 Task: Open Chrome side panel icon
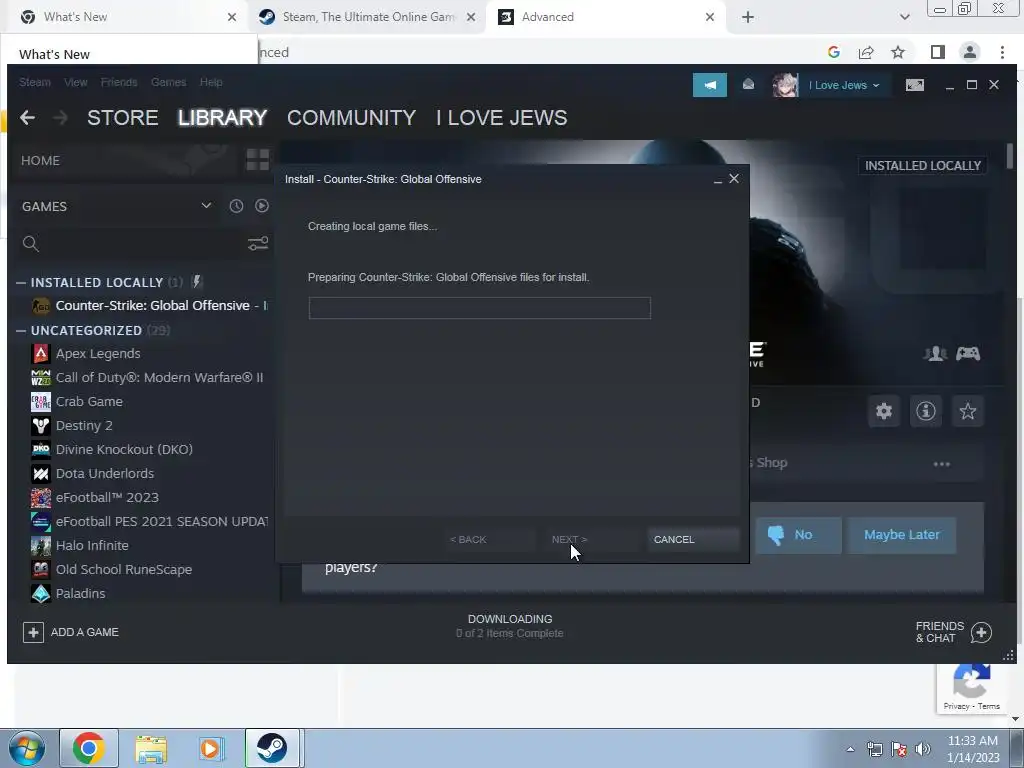pyautogui.click(x=938, y=52)
